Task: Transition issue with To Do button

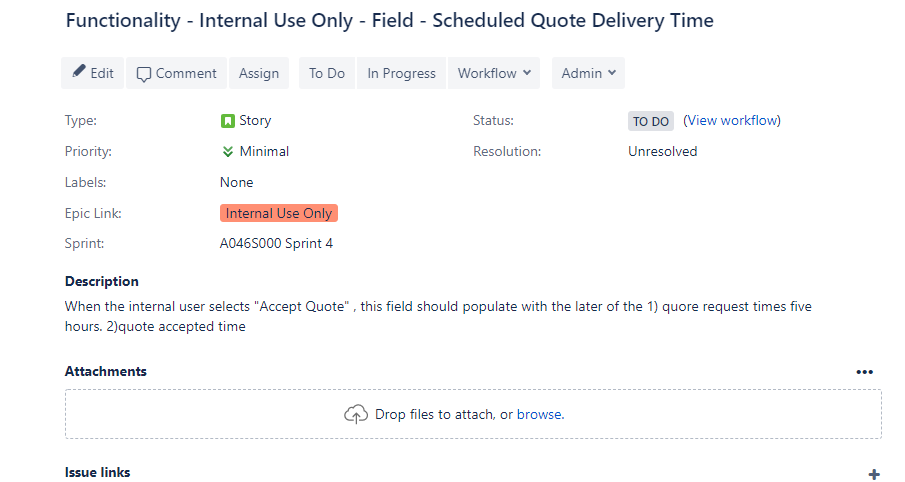Action: 327,73
